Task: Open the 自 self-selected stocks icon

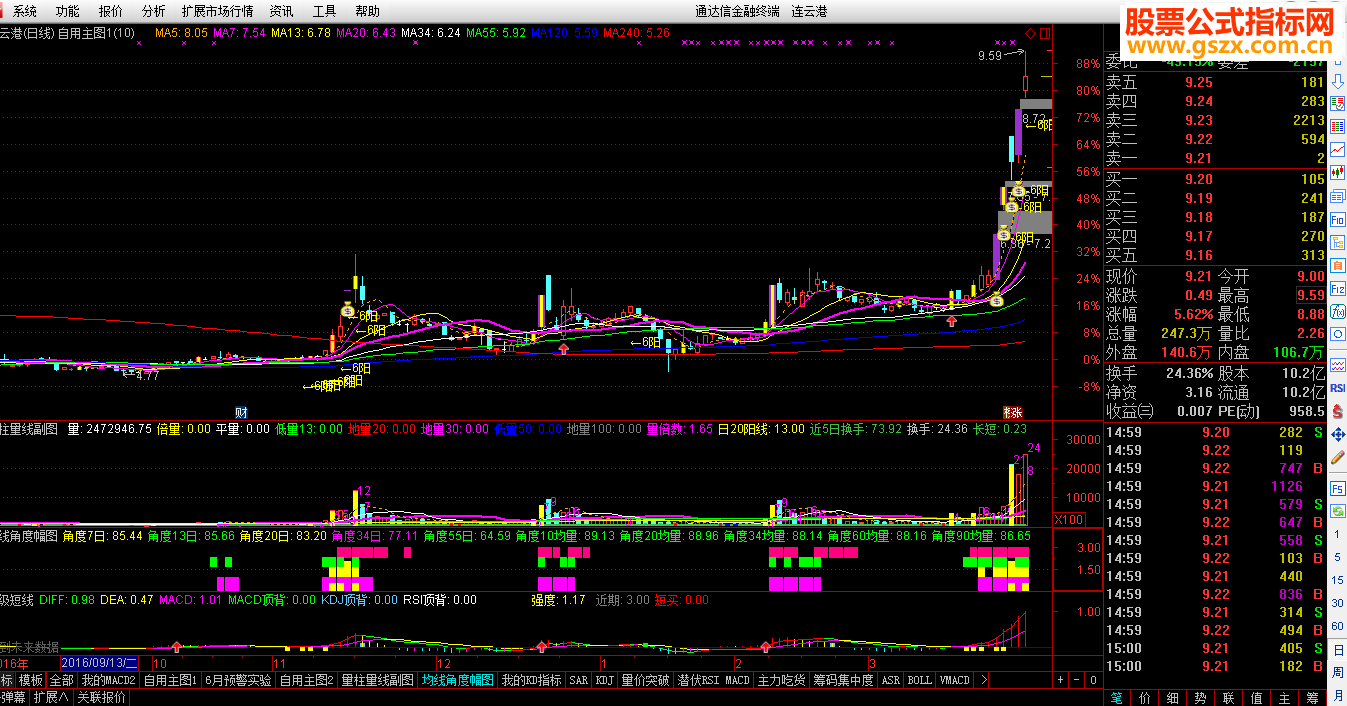Action: pyautogui.click(x=1338, y=265)
